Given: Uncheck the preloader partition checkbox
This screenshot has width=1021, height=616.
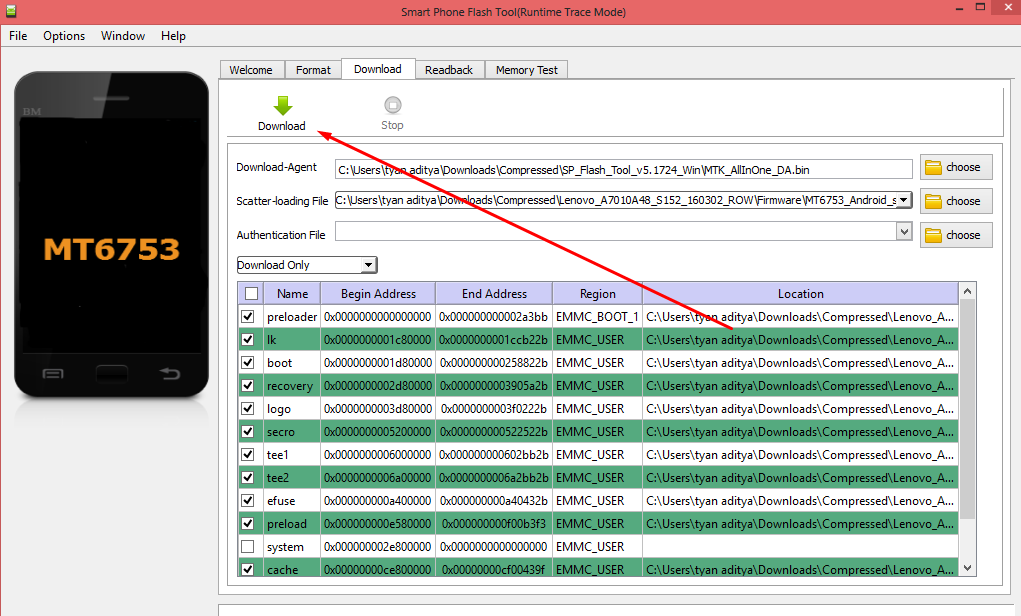Looking at the screenshot, I should coord(248,317).
